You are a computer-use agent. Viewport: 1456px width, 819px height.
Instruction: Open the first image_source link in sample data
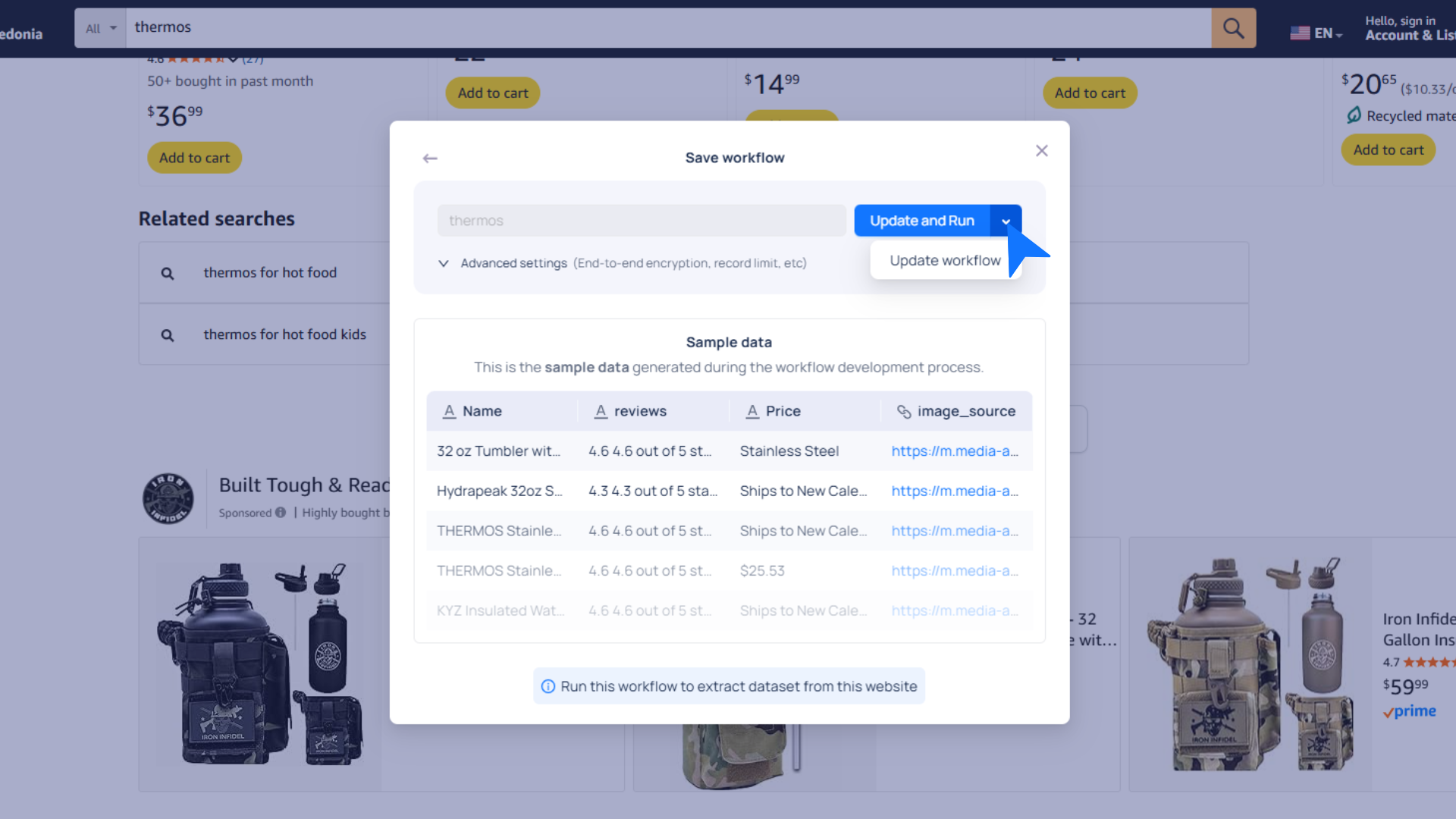(954, 451)
